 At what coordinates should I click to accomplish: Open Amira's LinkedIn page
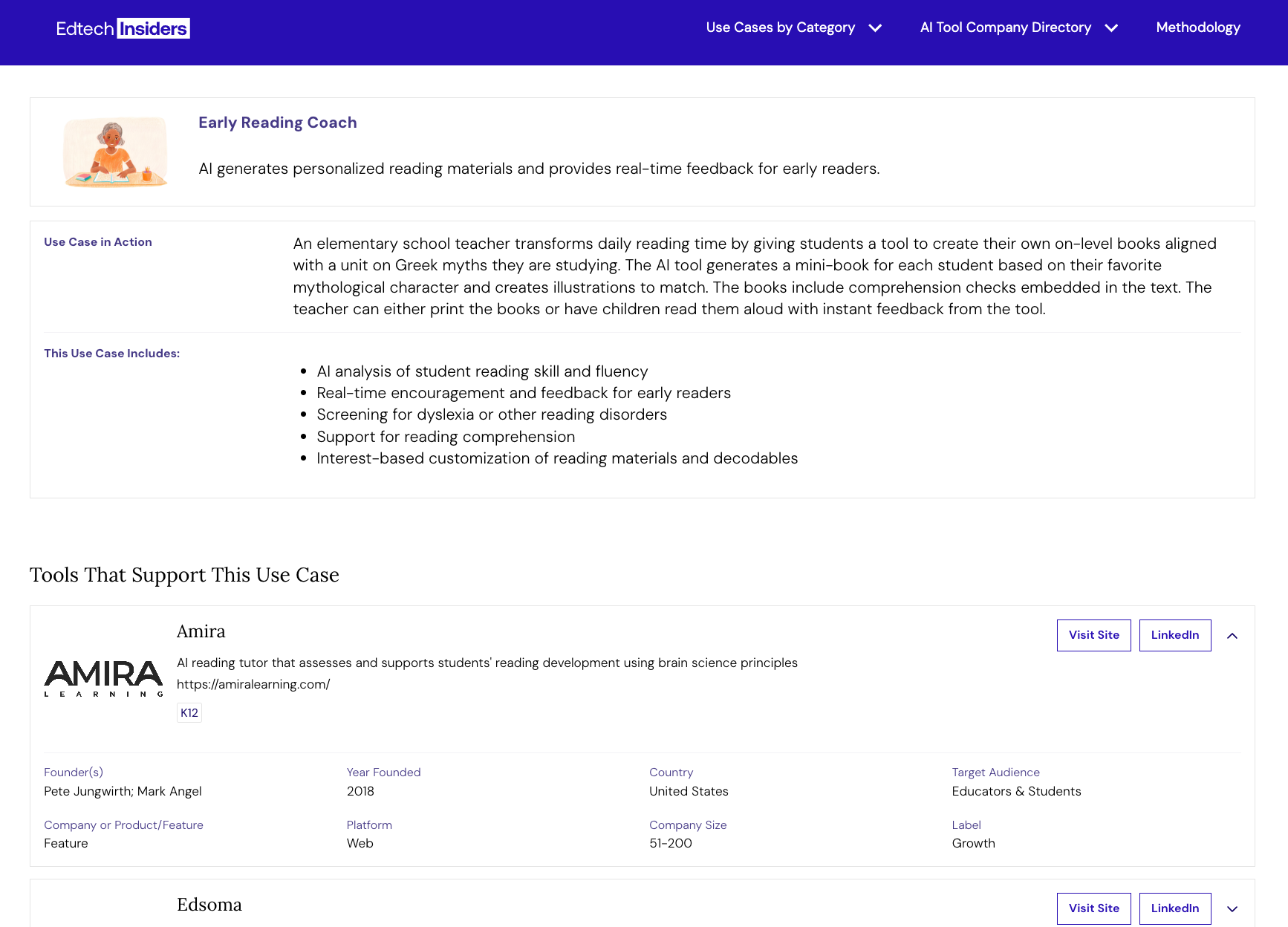(x=1174, y=635)
